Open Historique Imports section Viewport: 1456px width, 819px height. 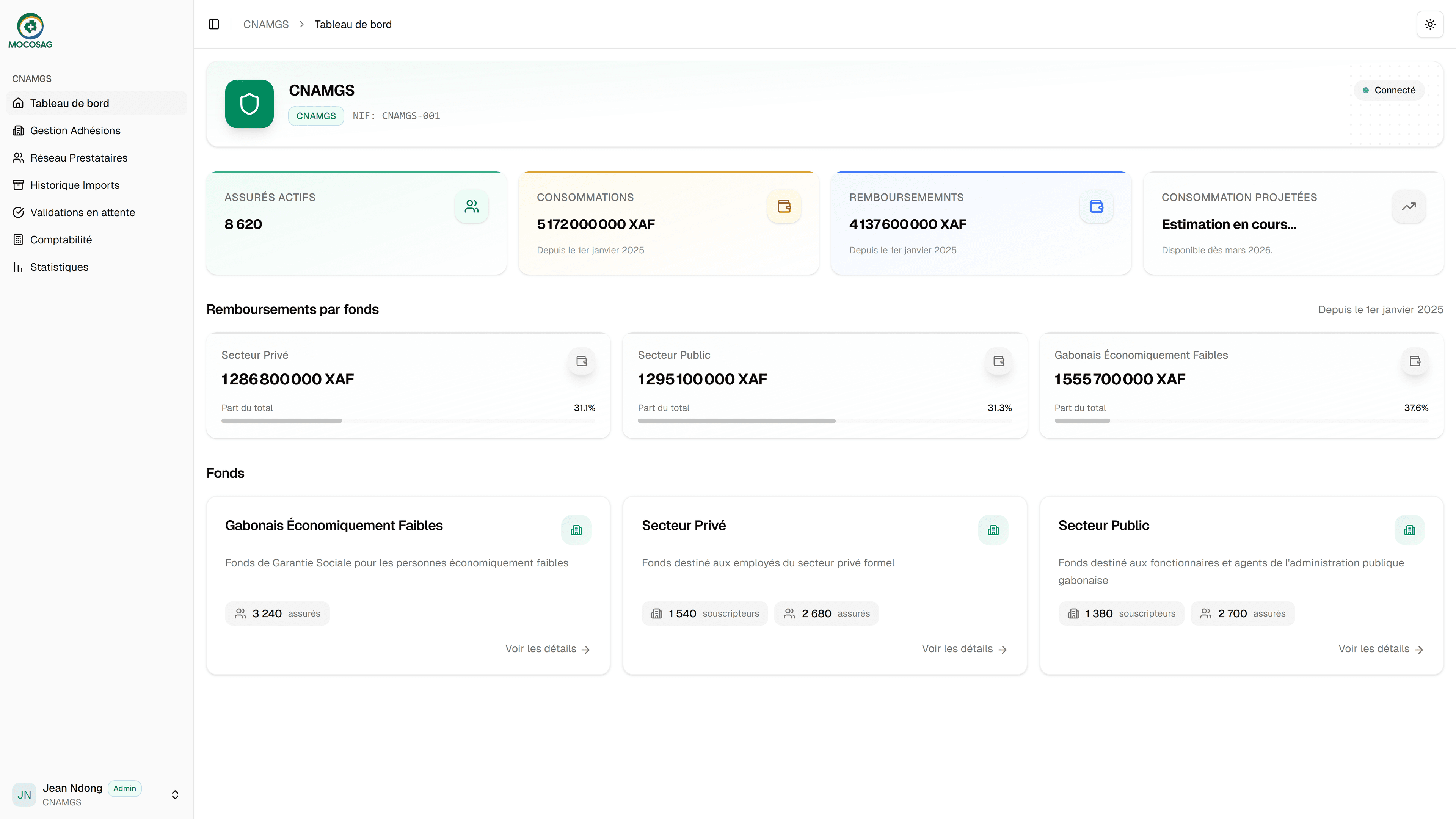coord(97,185)
